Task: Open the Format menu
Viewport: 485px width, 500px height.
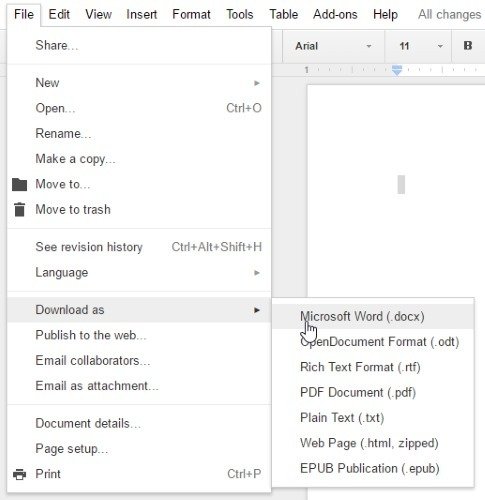Action: click(191, 14)
